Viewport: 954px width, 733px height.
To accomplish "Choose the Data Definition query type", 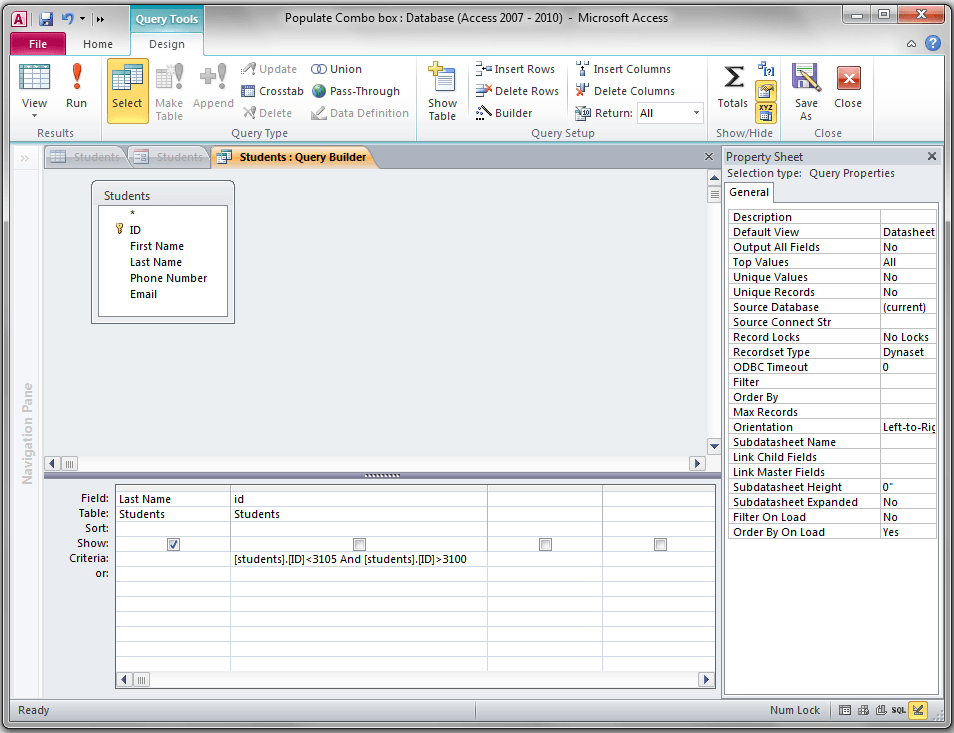I will pyautogui.click(x=360, y=113).
